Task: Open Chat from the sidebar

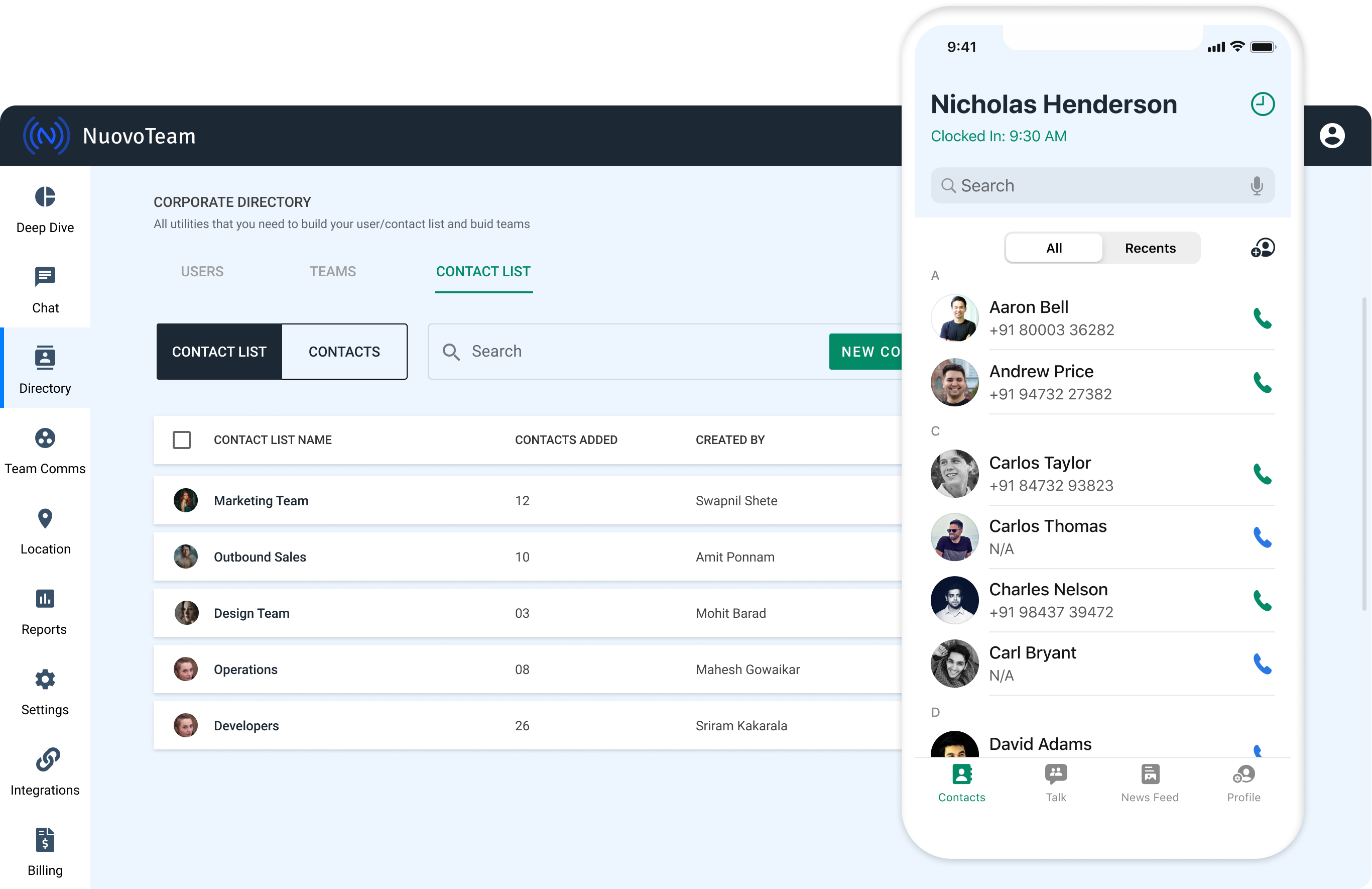Action: point(45,277)
